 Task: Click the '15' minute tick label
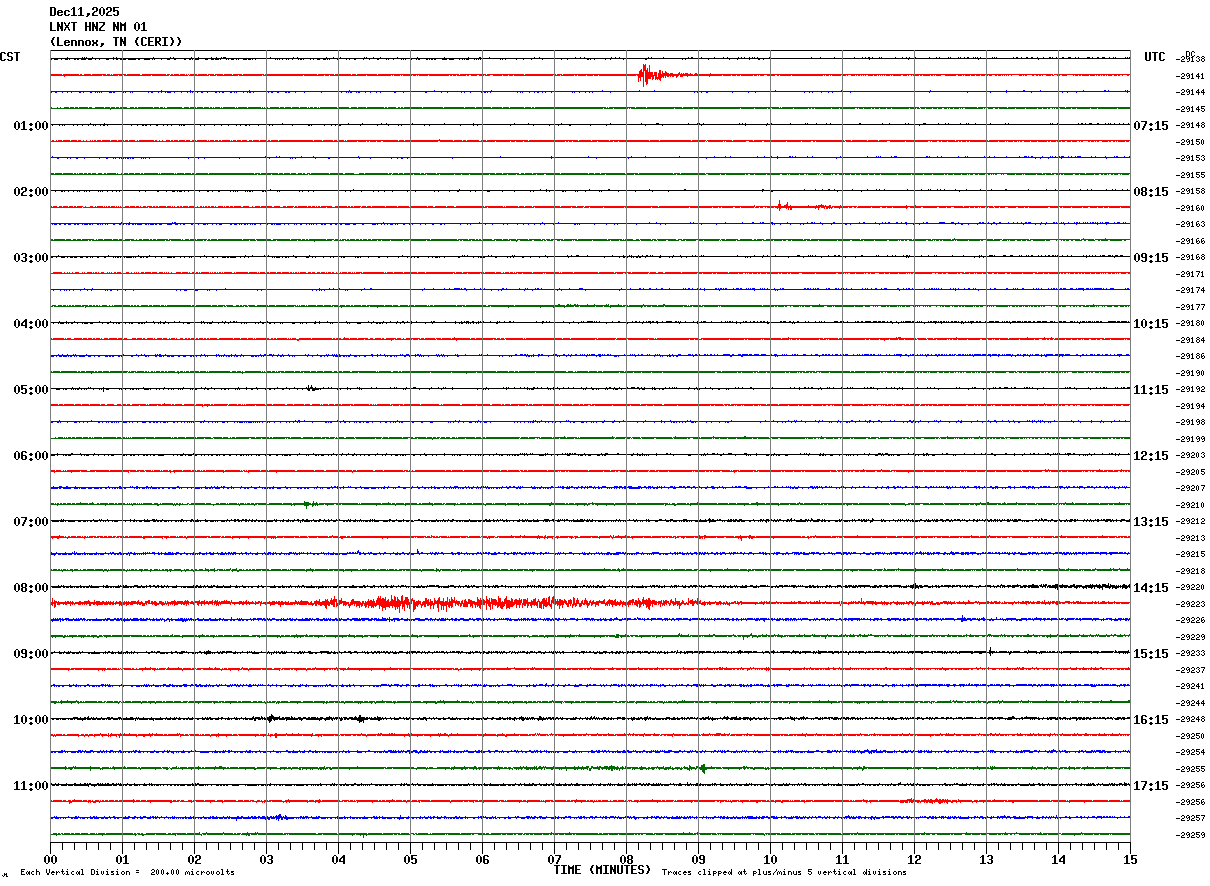1130,859
